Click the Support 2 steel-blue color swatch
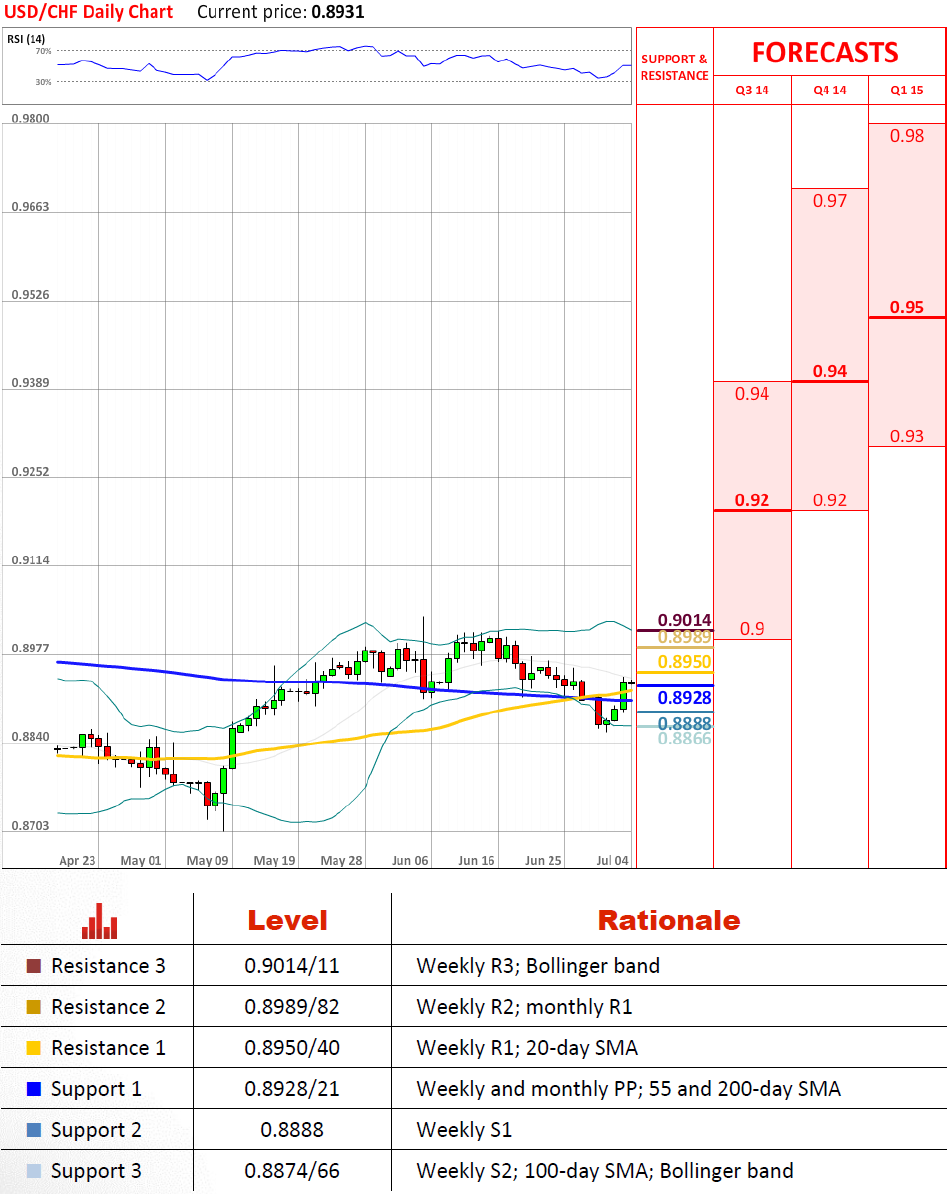Image resolution: width=950 pixels, height=1194 pixels. (33, 1130)
